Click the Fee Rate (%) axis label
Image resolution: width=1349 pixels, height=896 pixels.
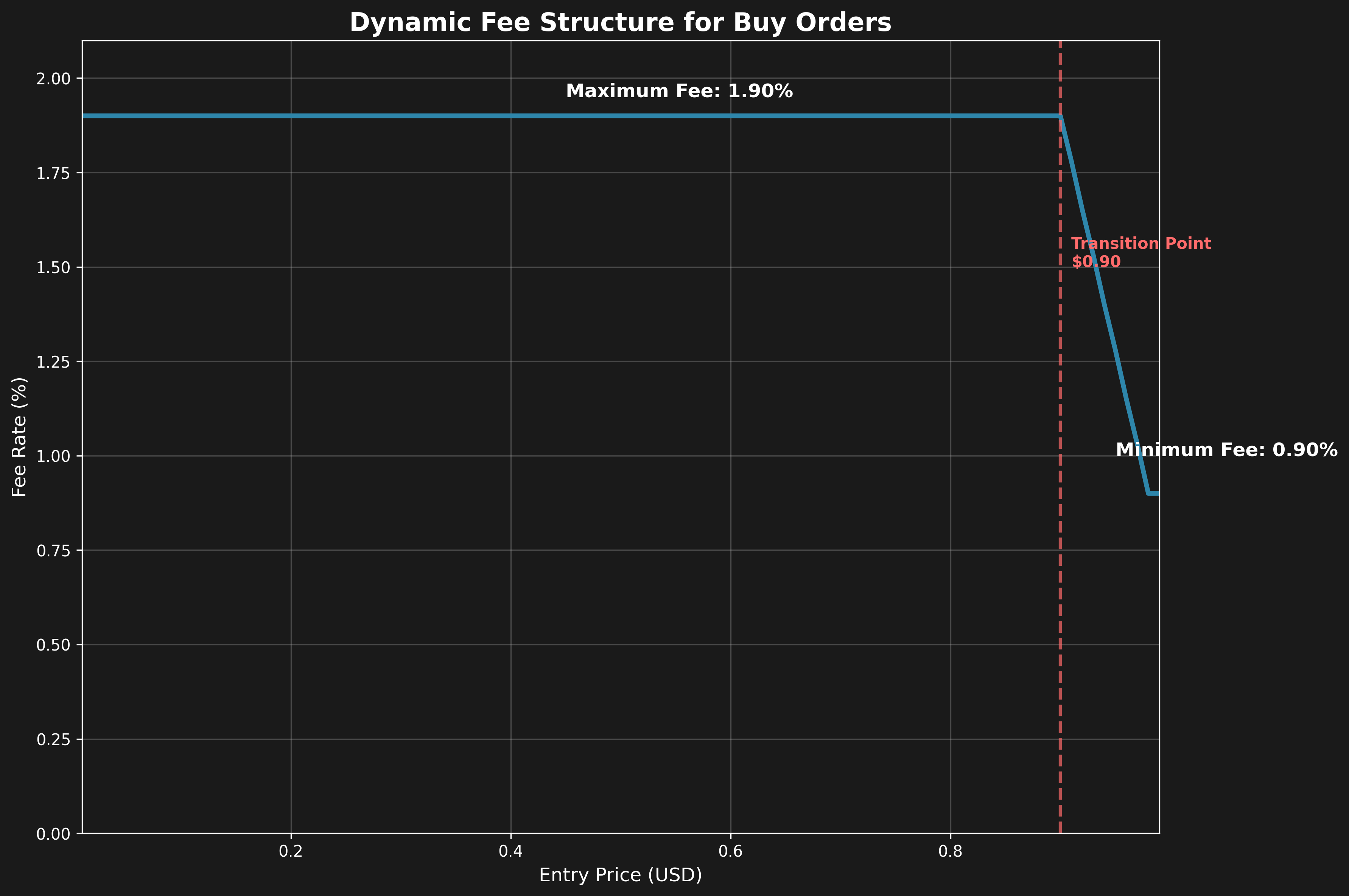click(19, 436)
